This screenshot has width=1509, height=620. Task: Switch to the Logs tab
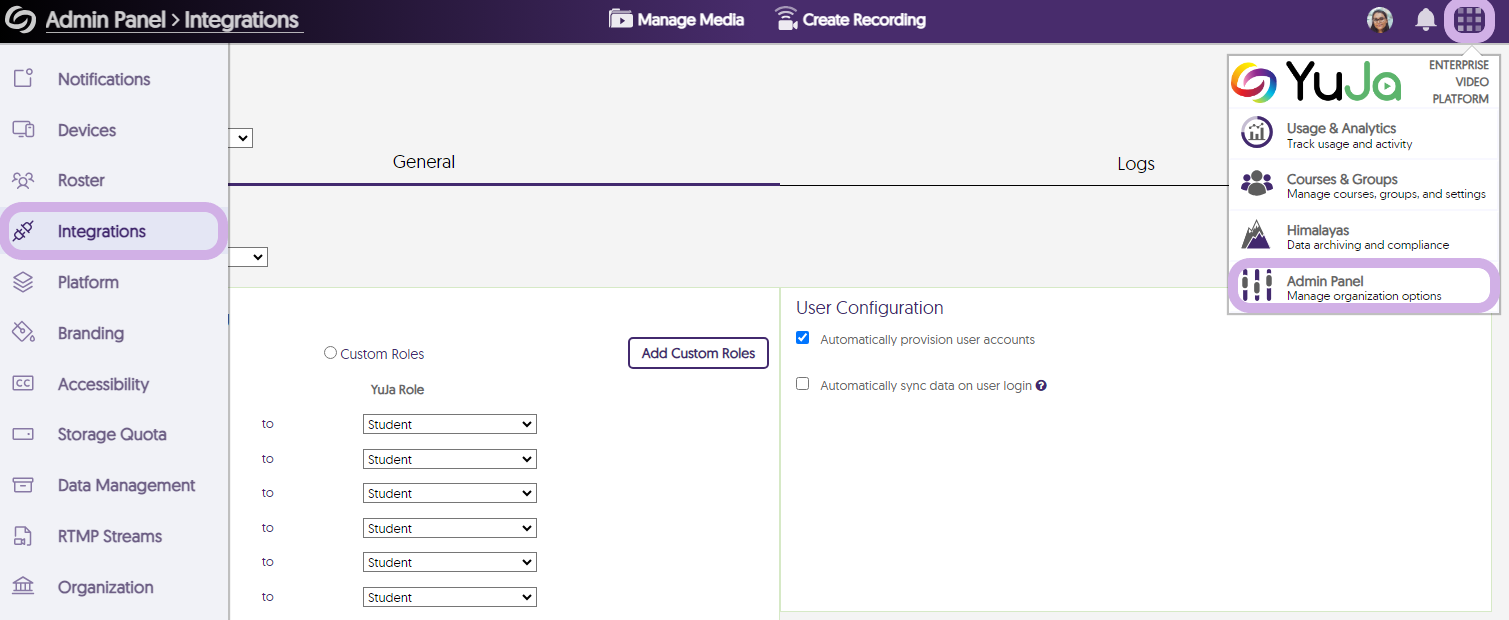pyautogui.click(x=1135, y=163)
